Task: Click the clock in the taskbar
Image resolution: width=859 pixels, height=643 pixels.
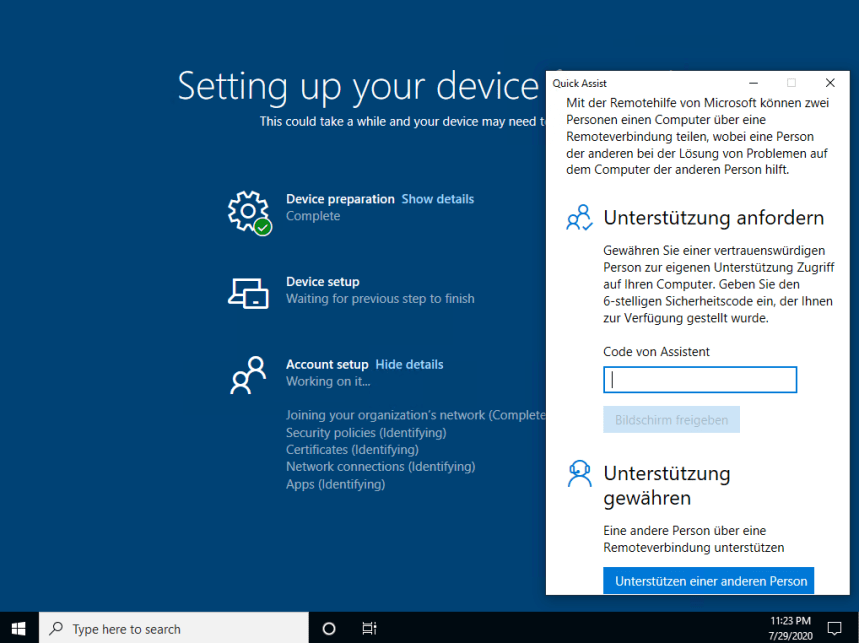Action: click(789, 627)
